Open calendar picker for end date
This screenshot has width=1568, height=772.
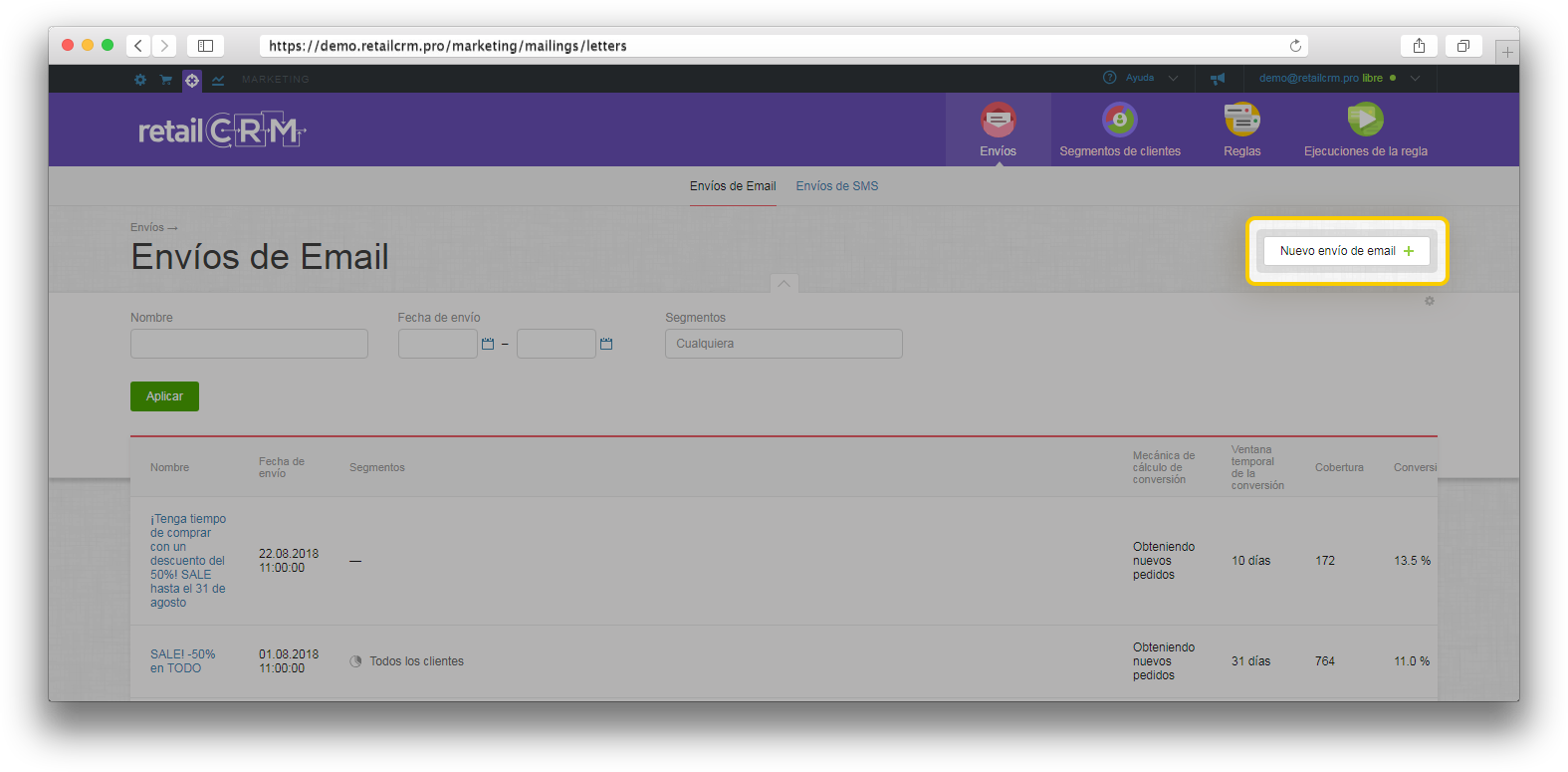606,344
